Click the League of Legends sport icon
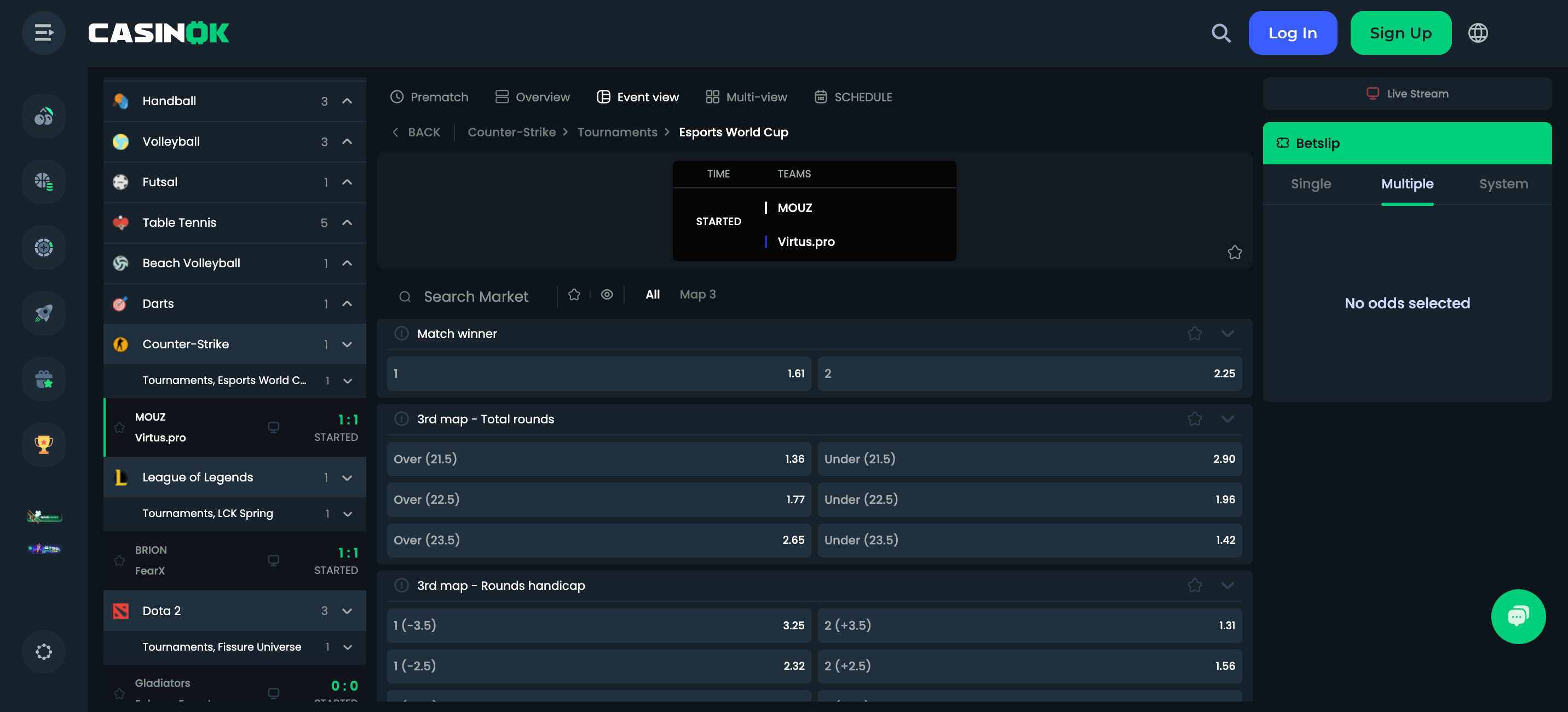Image resolution: width=1568 pixels, height=712 pixels. pyautogui.click(x=120, y=478)
